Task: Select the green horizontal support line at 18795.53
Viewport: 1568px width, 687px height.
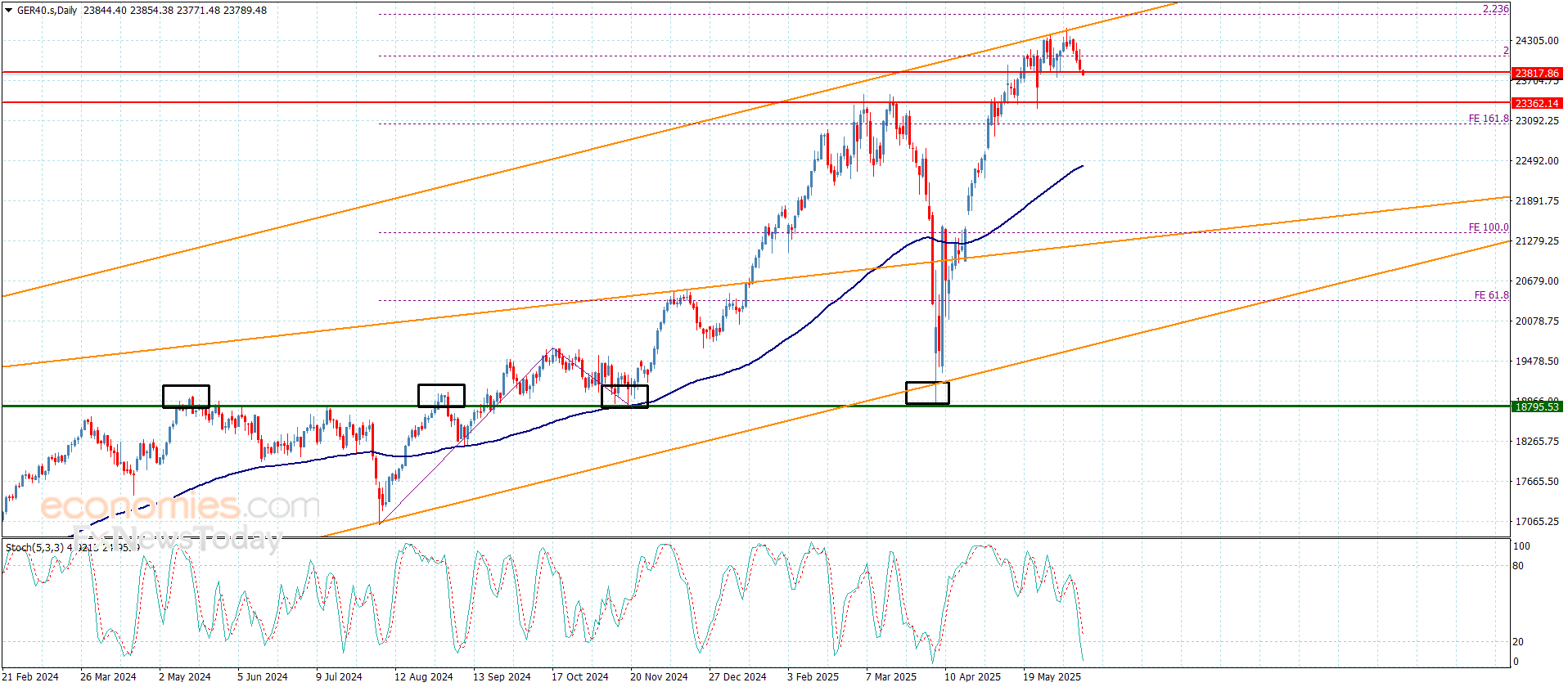Action: pos(756,406)
